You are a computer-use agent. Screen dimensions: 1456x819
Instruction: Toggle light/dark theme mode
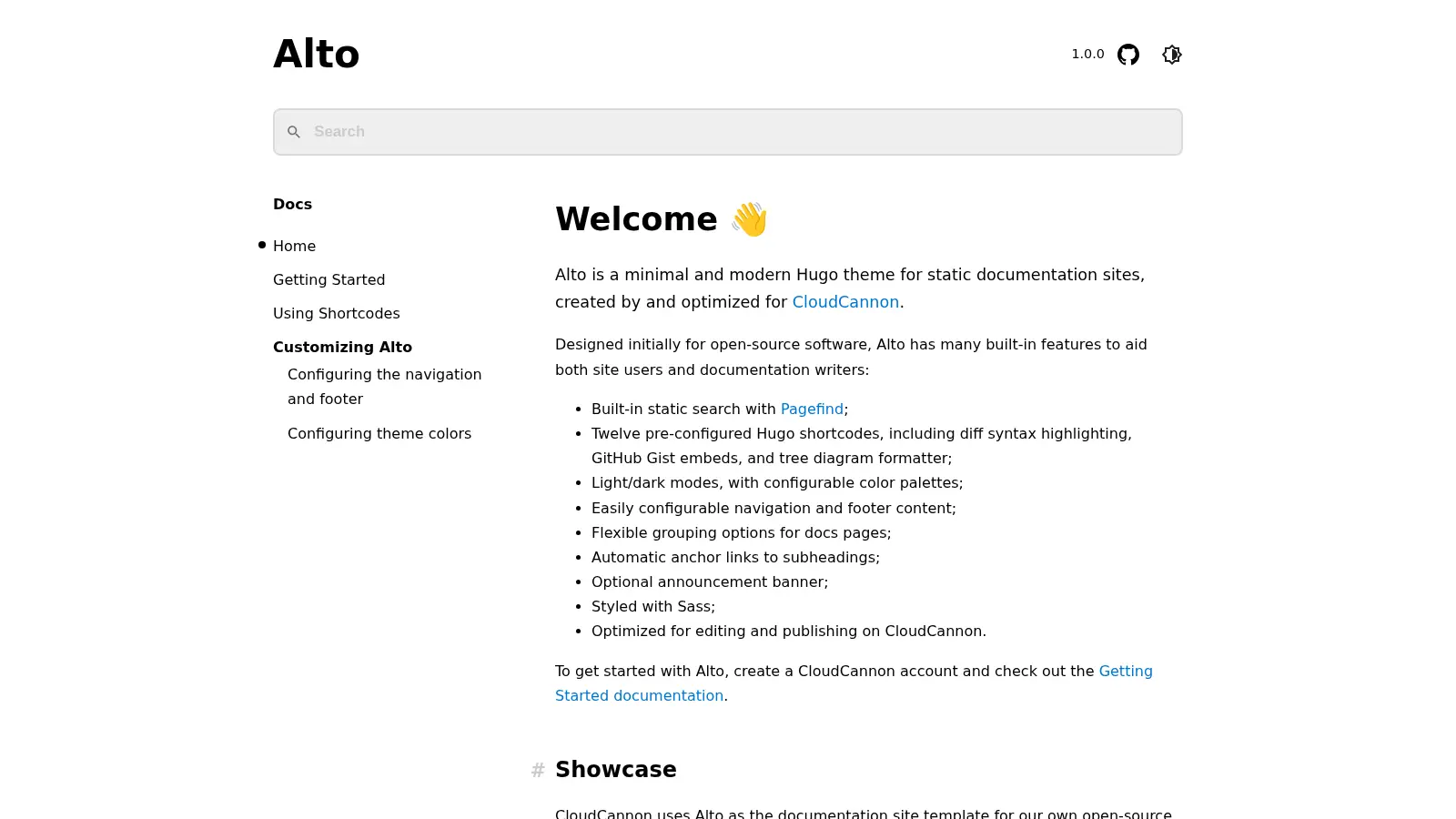click(x=1172, y=55)
